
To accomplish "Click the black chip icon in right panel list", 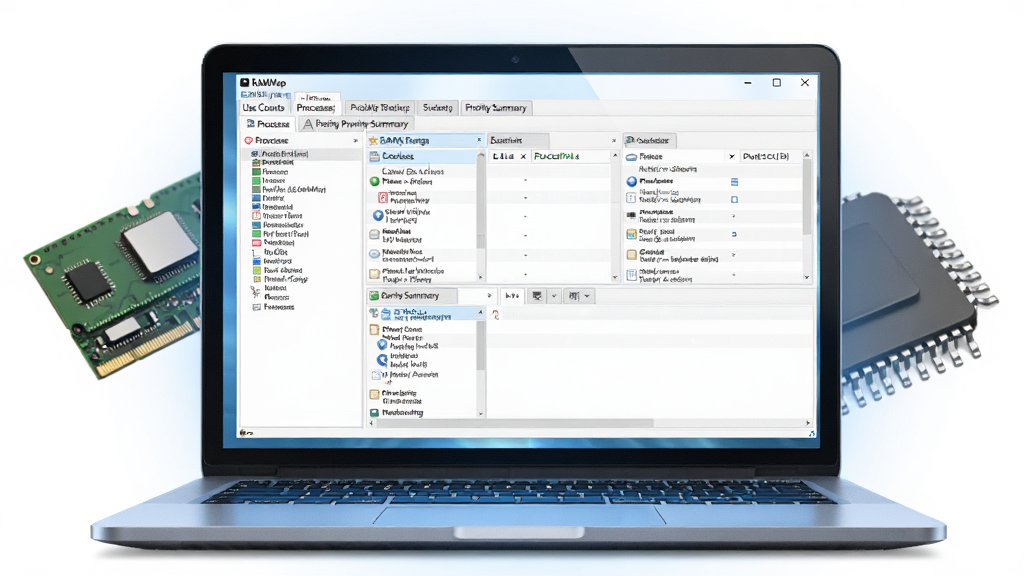I will point(631,215).
